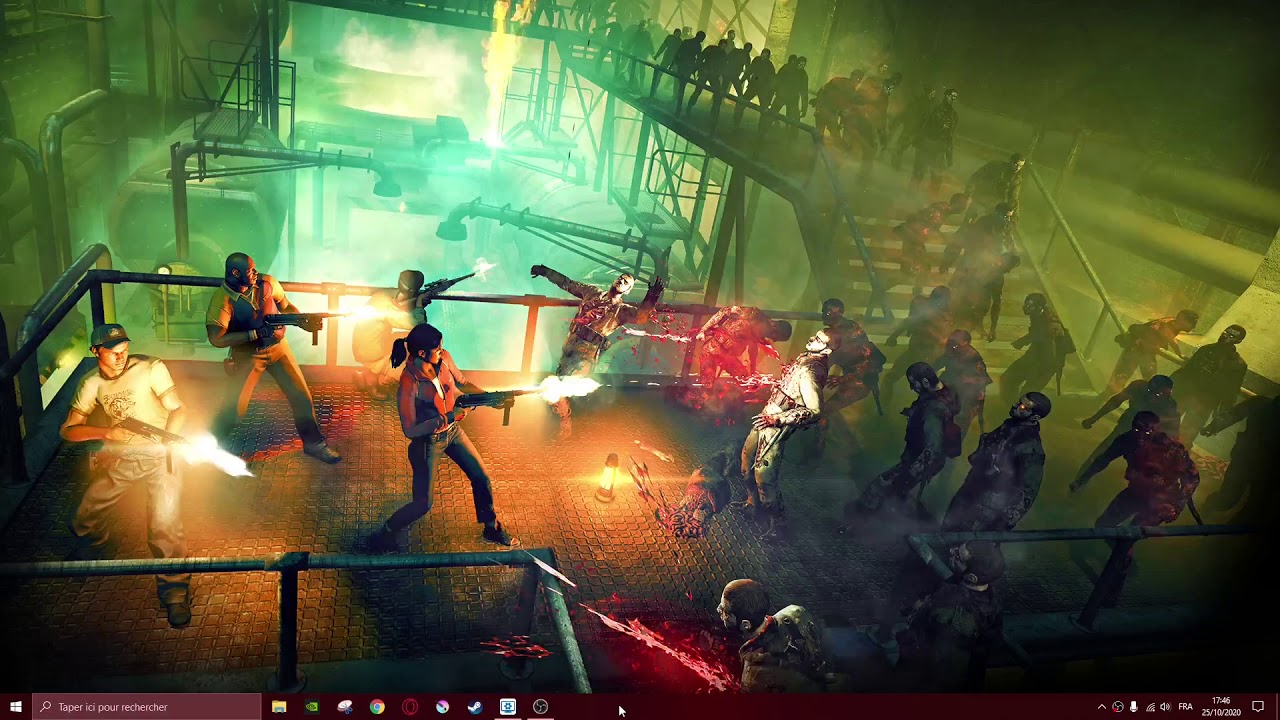Open the clock and calendar showing 17:46
Image resolution: width=1280 pixels, height=720 pixels.
pyautogui.click(x=1221, y=707)
